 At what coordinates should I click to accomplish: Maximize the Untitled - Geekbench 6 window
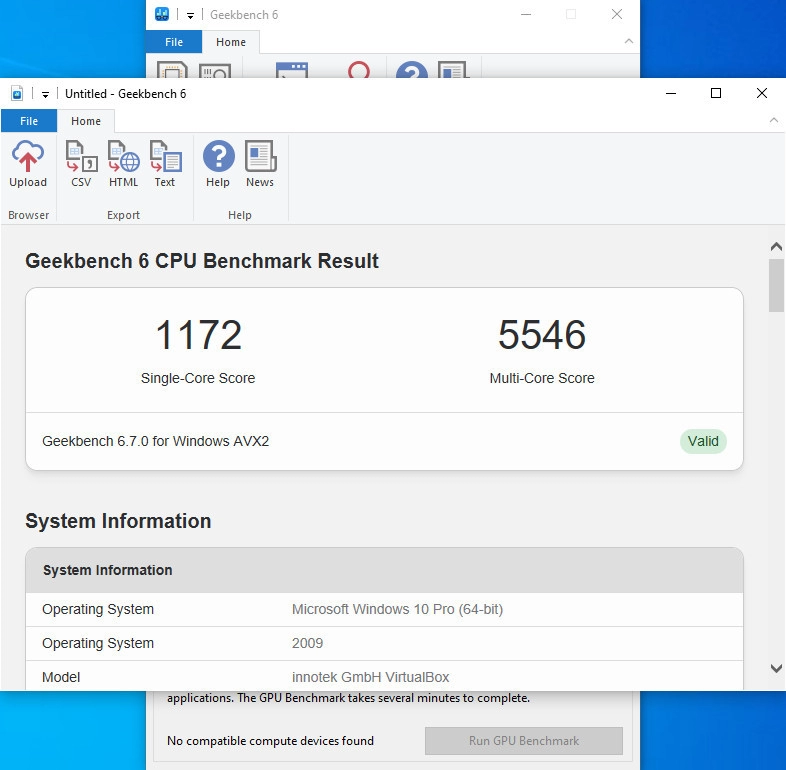[716, 93]
